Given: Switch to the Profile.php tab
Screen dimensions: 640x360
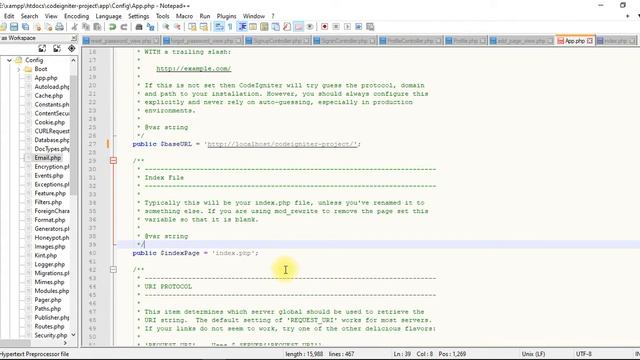Looking at the screenshot, I should point(466,41).
